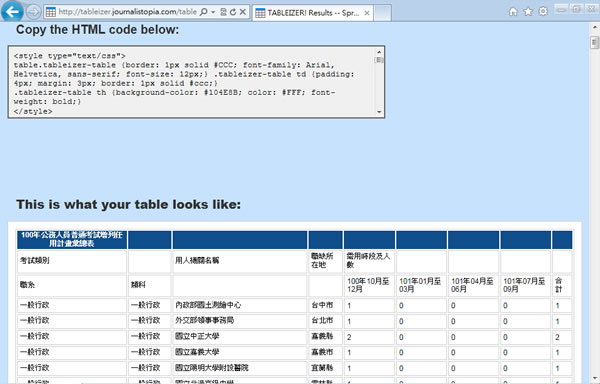600x384 pixels.
Task: Click the '考試類別' cell
Action: tap(72, 261)
